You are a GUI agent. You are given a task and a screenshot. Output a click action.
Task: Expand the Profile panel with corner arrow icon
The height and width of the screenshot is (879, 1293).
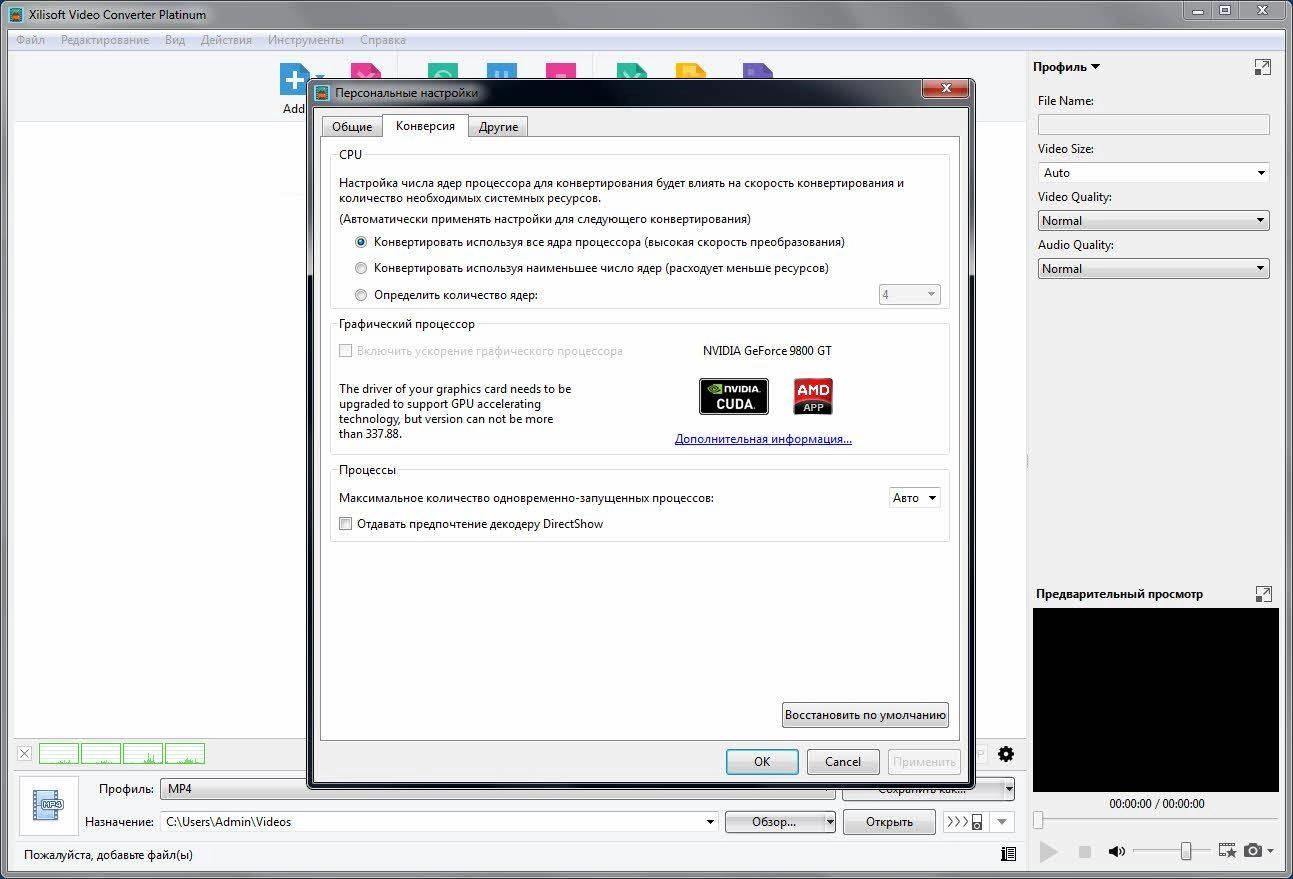(x=1263, y=67)
